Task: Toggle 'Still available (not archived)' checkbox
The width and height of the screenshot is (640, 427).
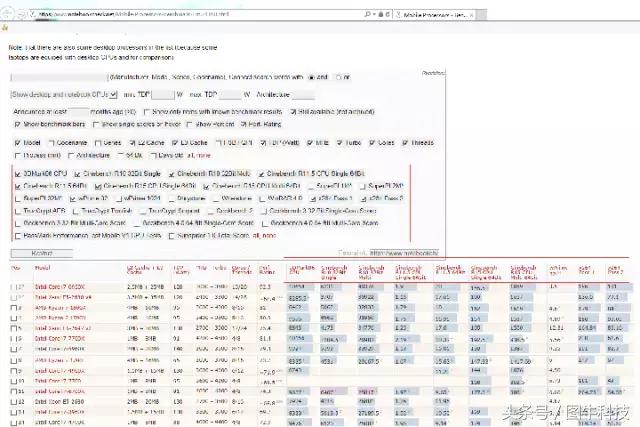Action: pyautogui.click(x=293, y=112)
